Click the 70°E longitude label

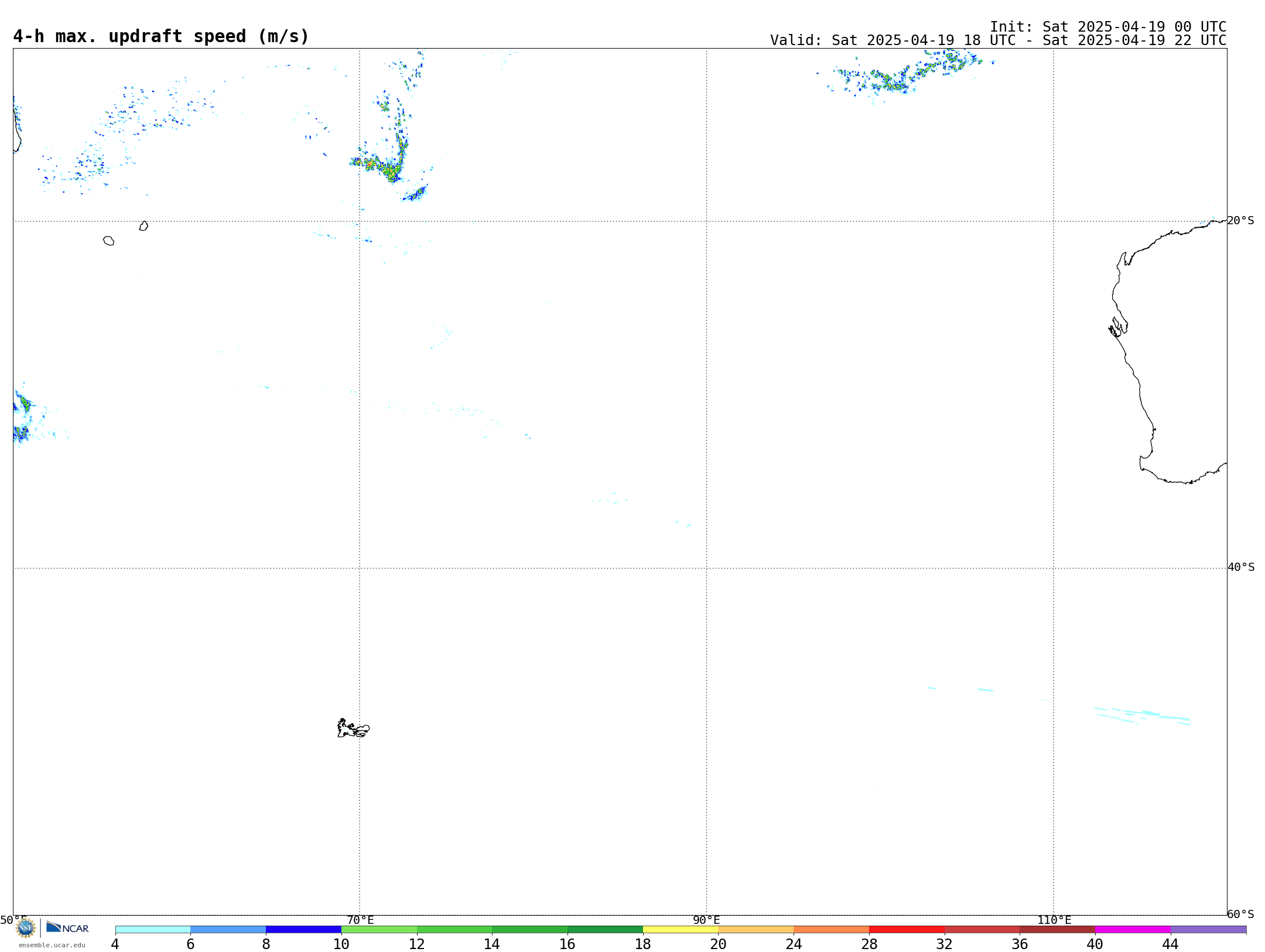click(360, 920)
